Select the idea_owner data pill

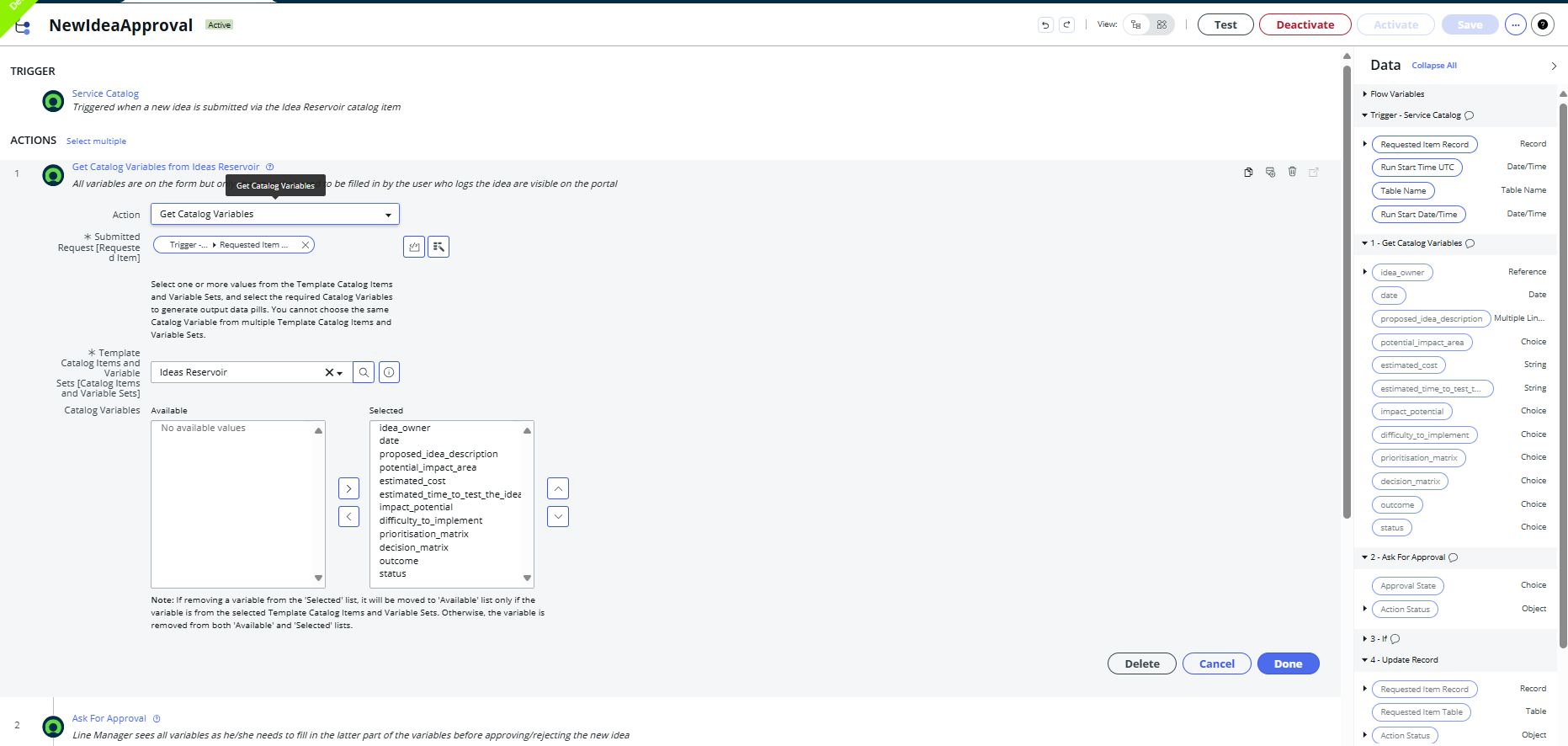coord(1402,273)
